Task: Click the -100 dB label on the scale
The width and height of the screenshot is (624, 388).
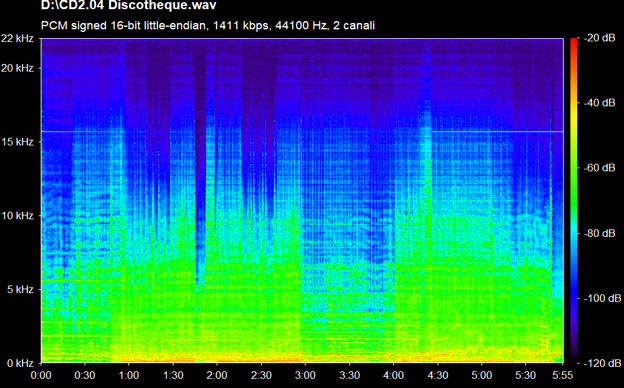Action: (x=602, y=298)
